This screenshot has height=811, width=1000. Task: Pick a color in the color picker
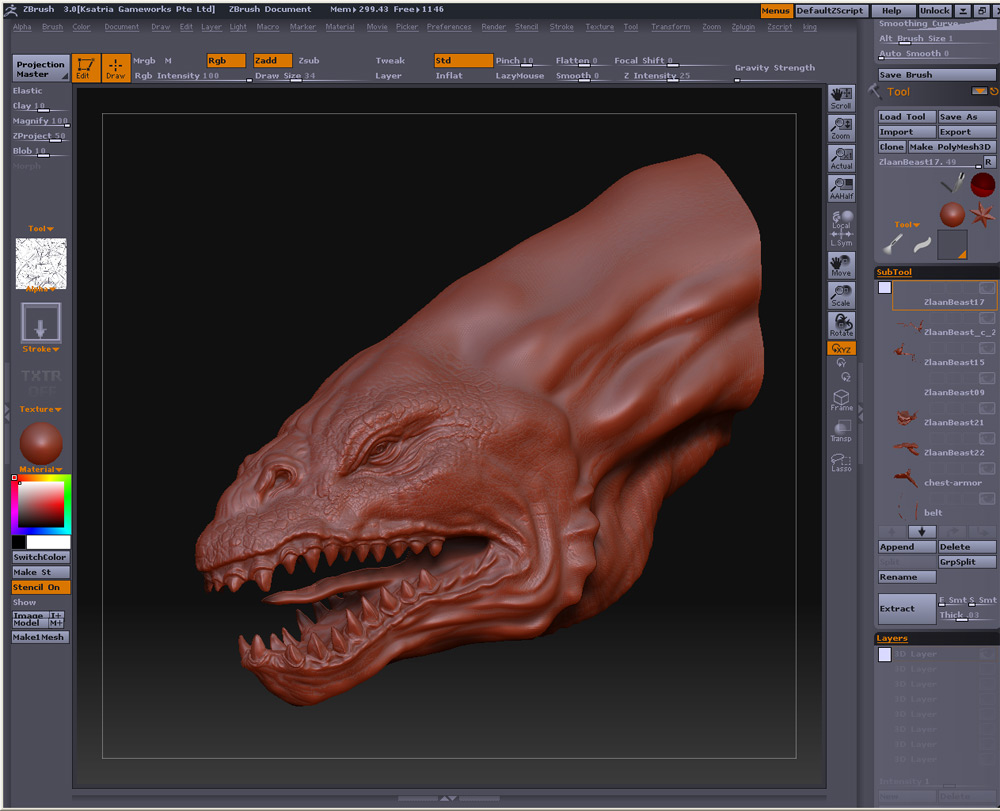[41, 504]
